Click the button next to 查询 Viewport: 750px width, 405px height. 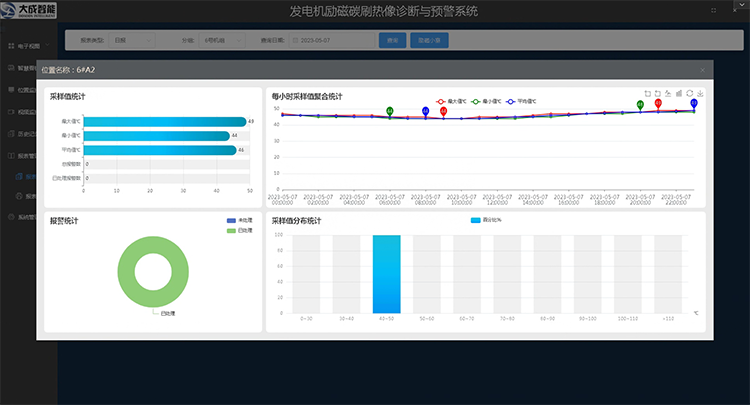click(x=431, y=40)
